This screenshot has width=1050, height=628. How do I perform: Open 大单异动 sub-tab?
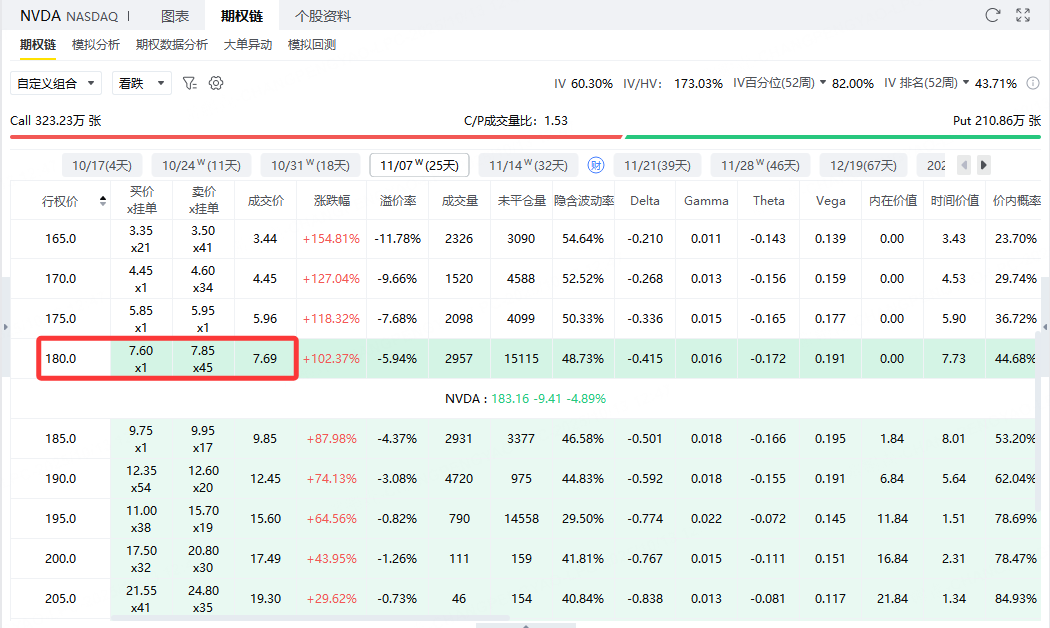[x=248, y=45]
